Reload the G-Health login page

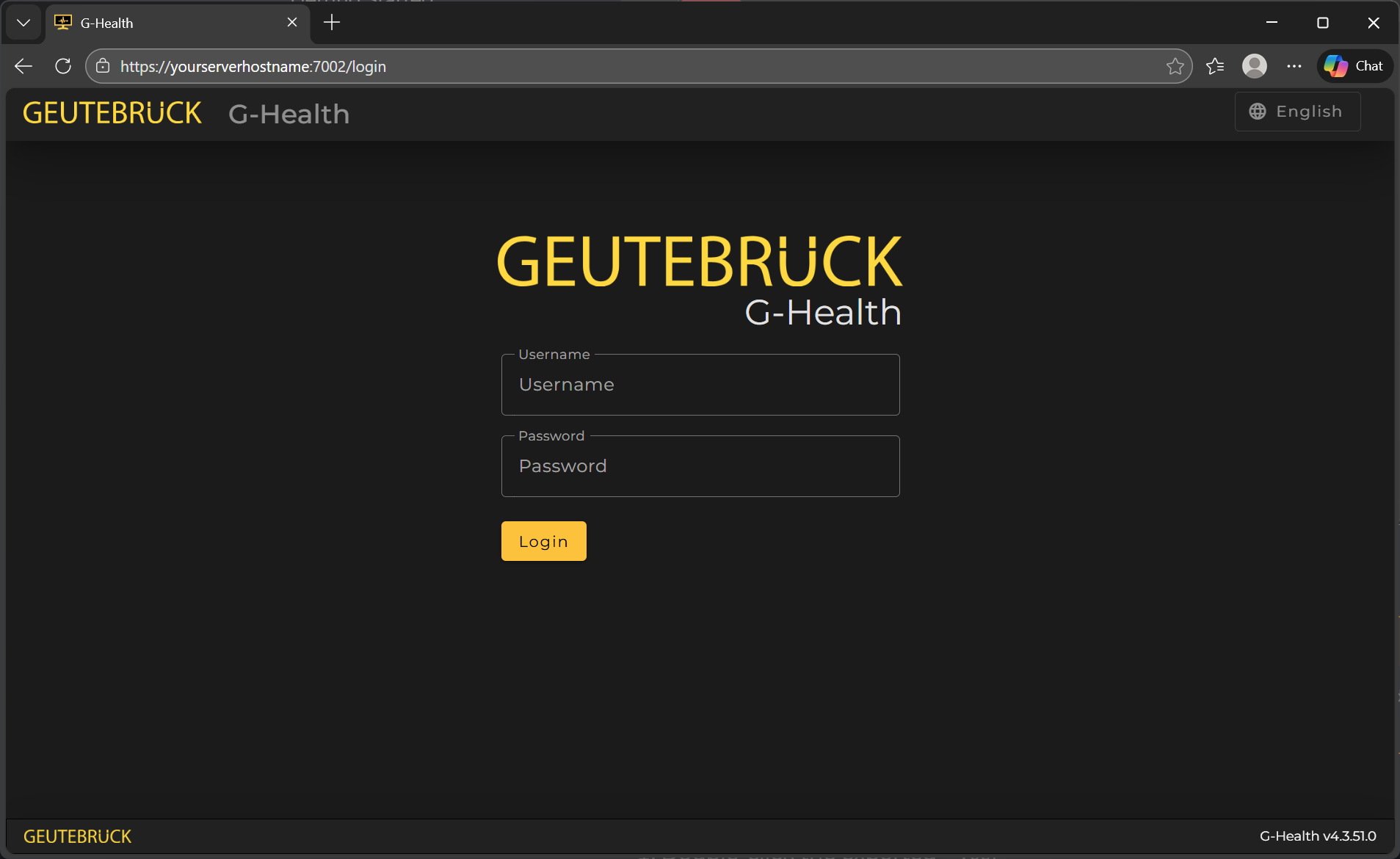[63, 66]
